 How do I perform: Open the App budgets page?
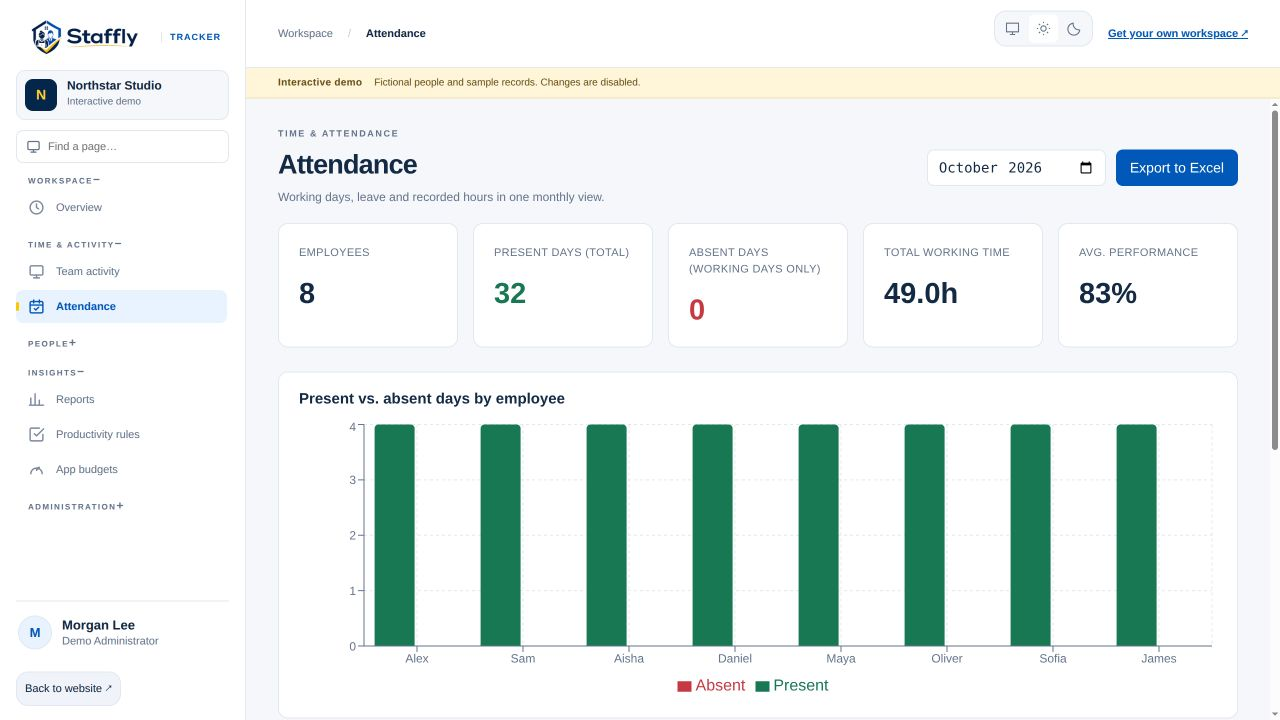(122, 469)
